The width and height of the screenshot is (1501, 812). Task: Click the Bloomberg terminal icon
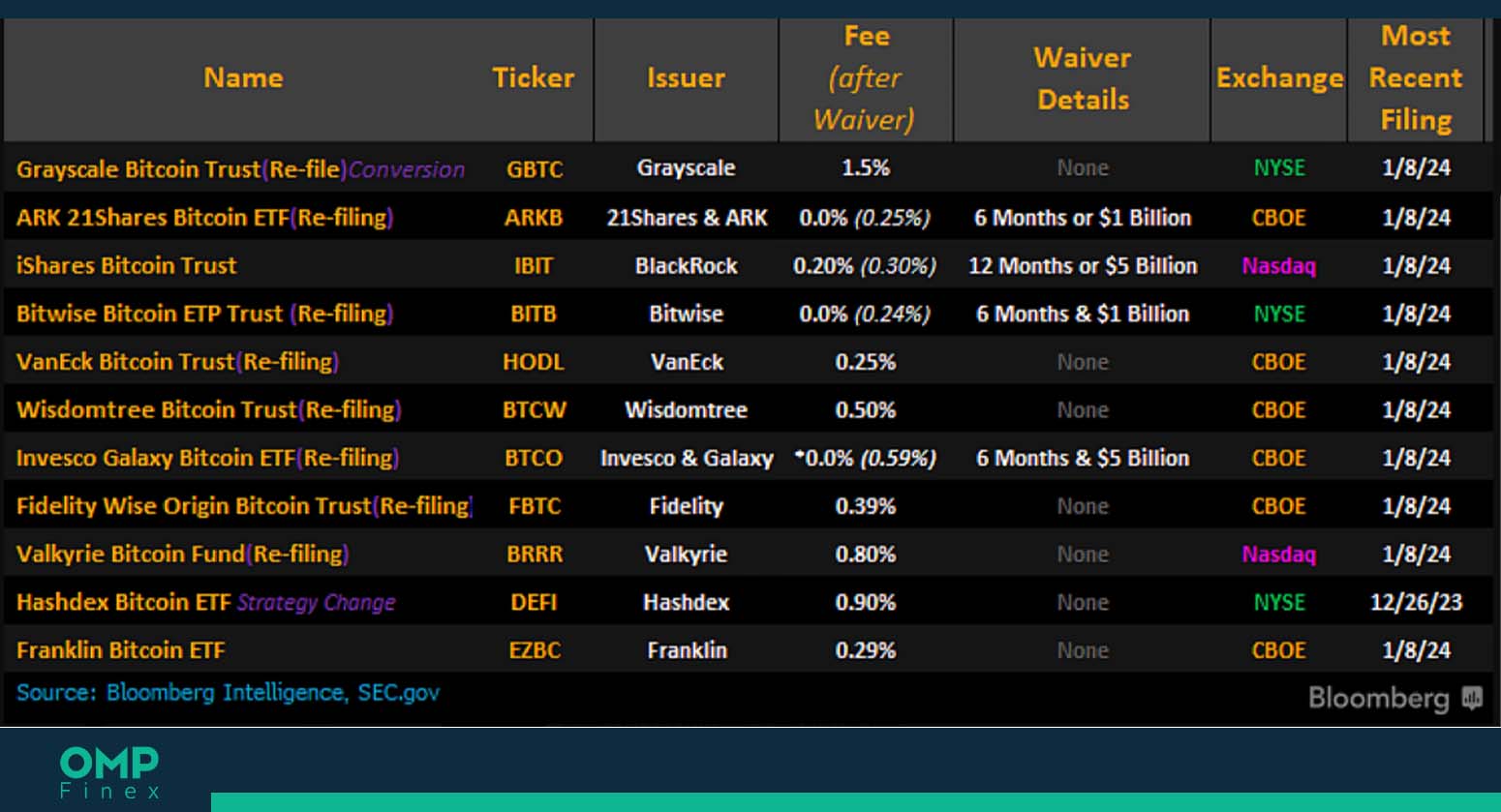coord(1472,698)
